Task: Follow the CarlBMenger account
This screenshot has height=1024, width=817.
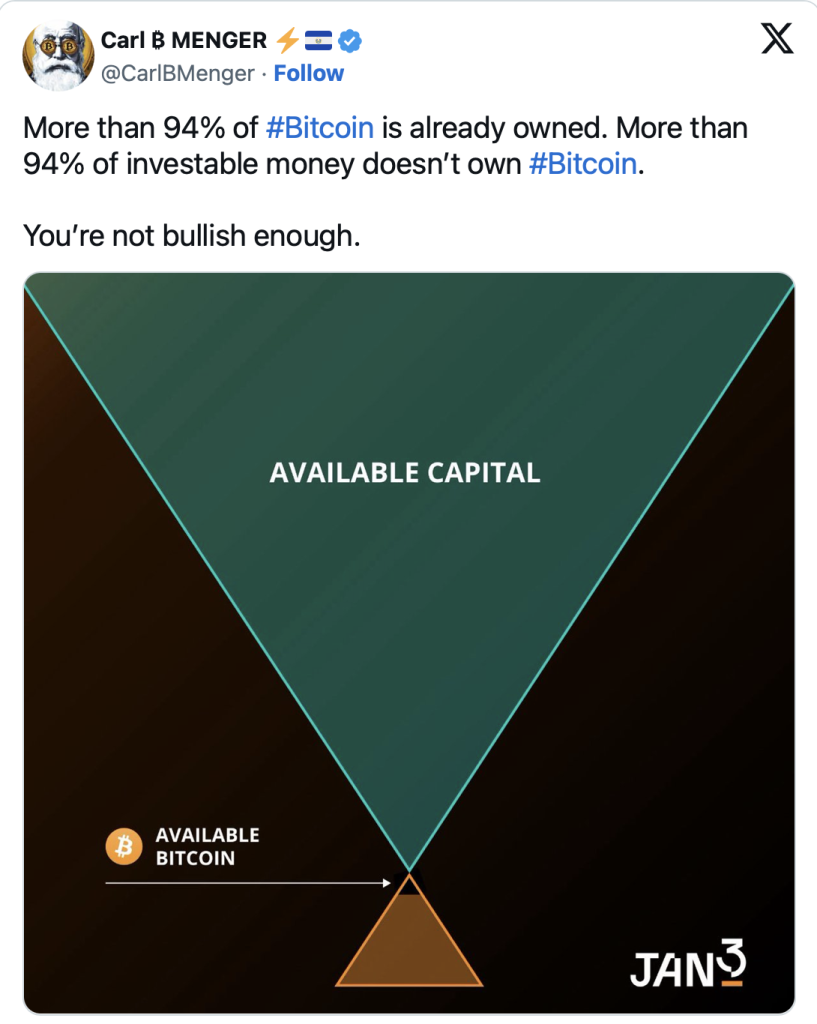Action: [x=308, y=73]
